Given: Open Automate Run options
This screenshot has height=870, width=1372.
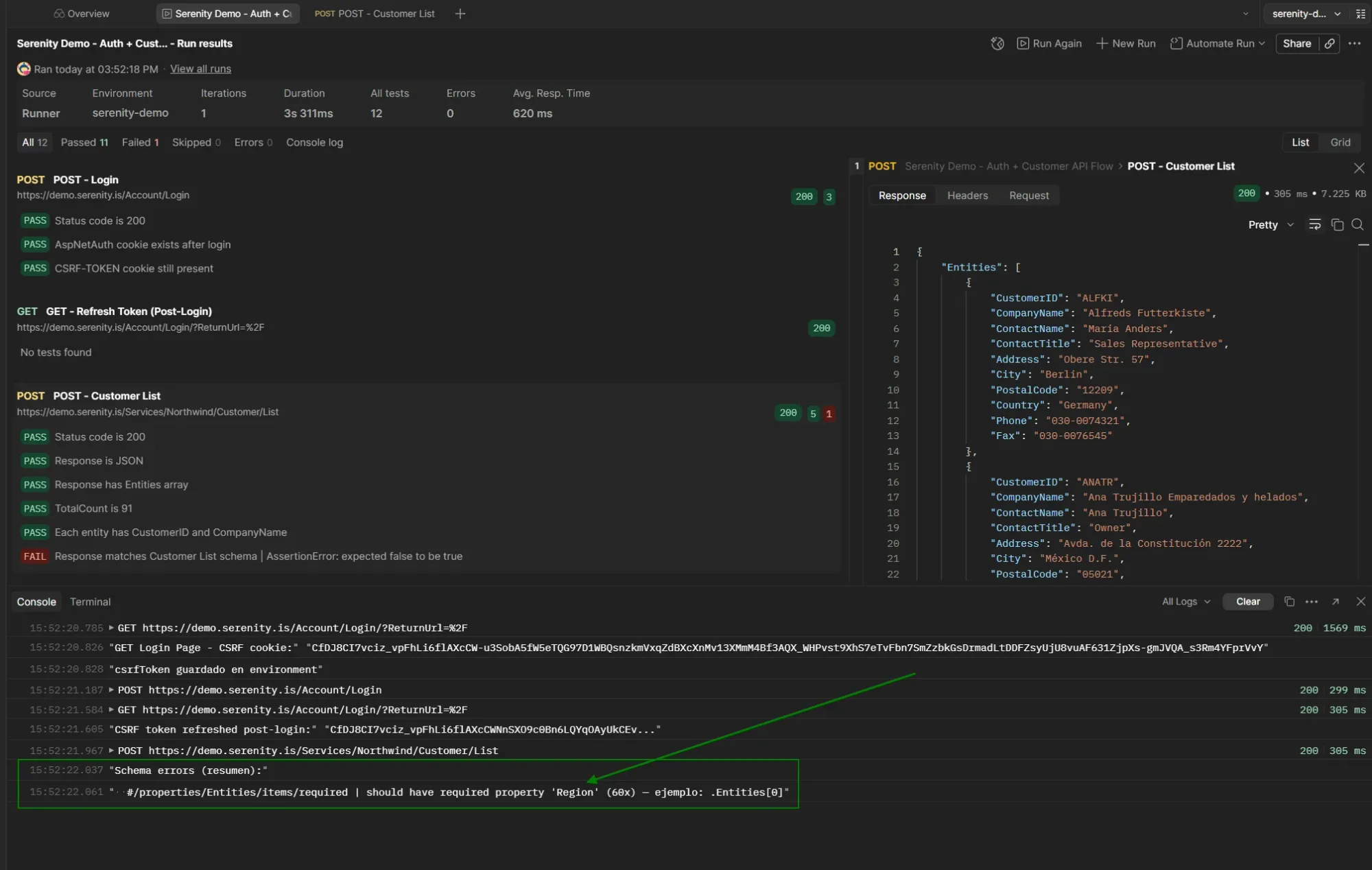Looking at the screenshot, I should pos(1218,43).
